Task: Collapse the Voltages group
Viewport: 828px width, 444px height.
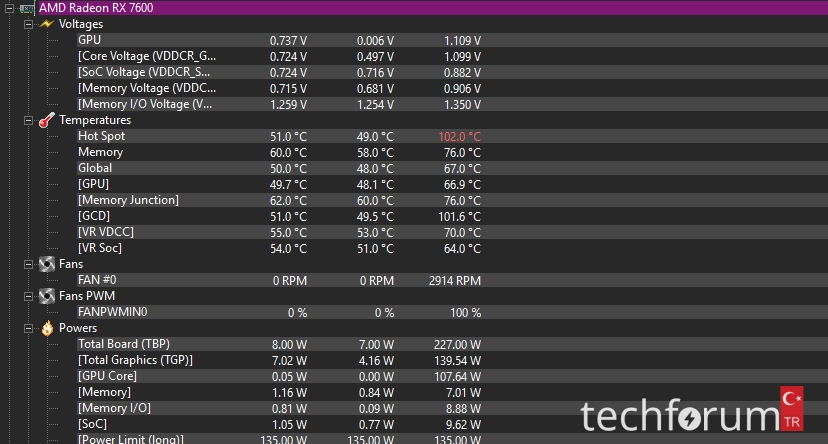Action: 29,24
